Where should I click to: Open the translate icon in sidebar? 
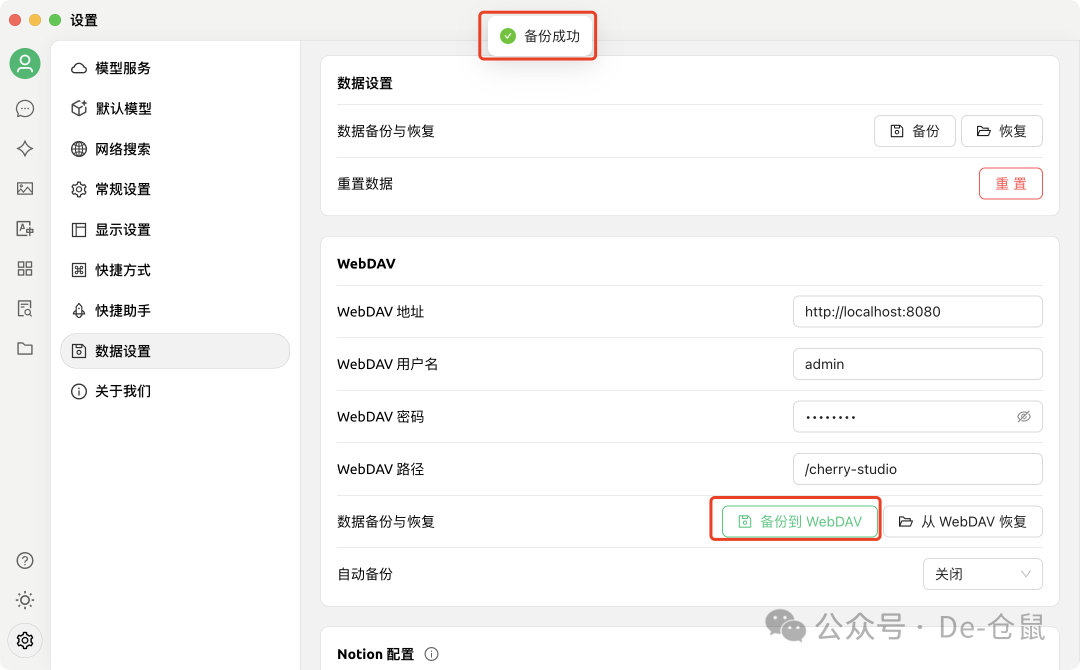tap(25, 229)
